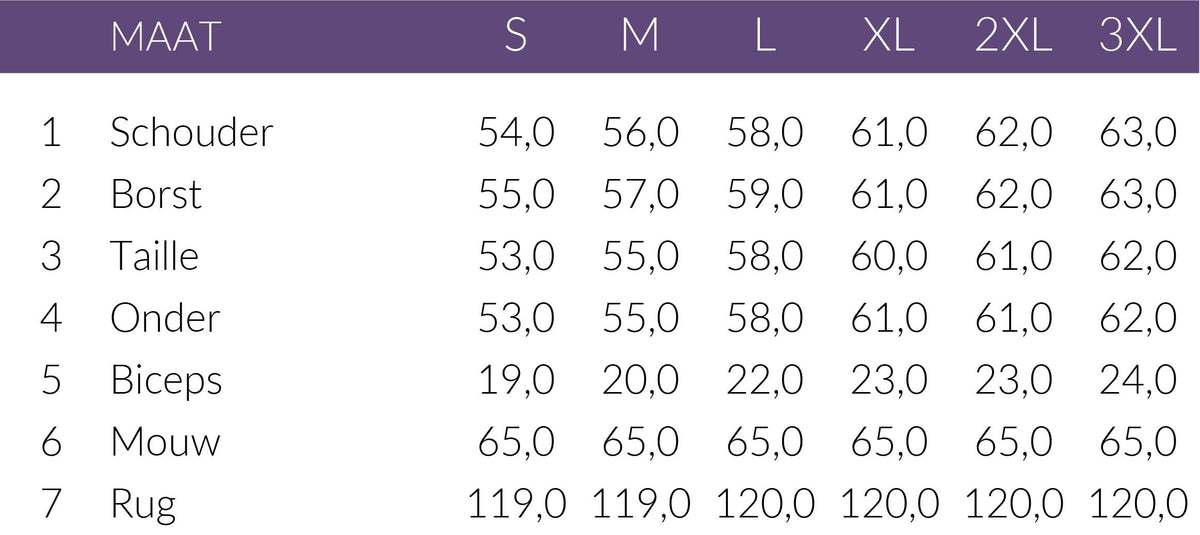Click the MAAT header label
Image resolution: width=1200 pixels, height=535 pixels.
coord(164,37)
